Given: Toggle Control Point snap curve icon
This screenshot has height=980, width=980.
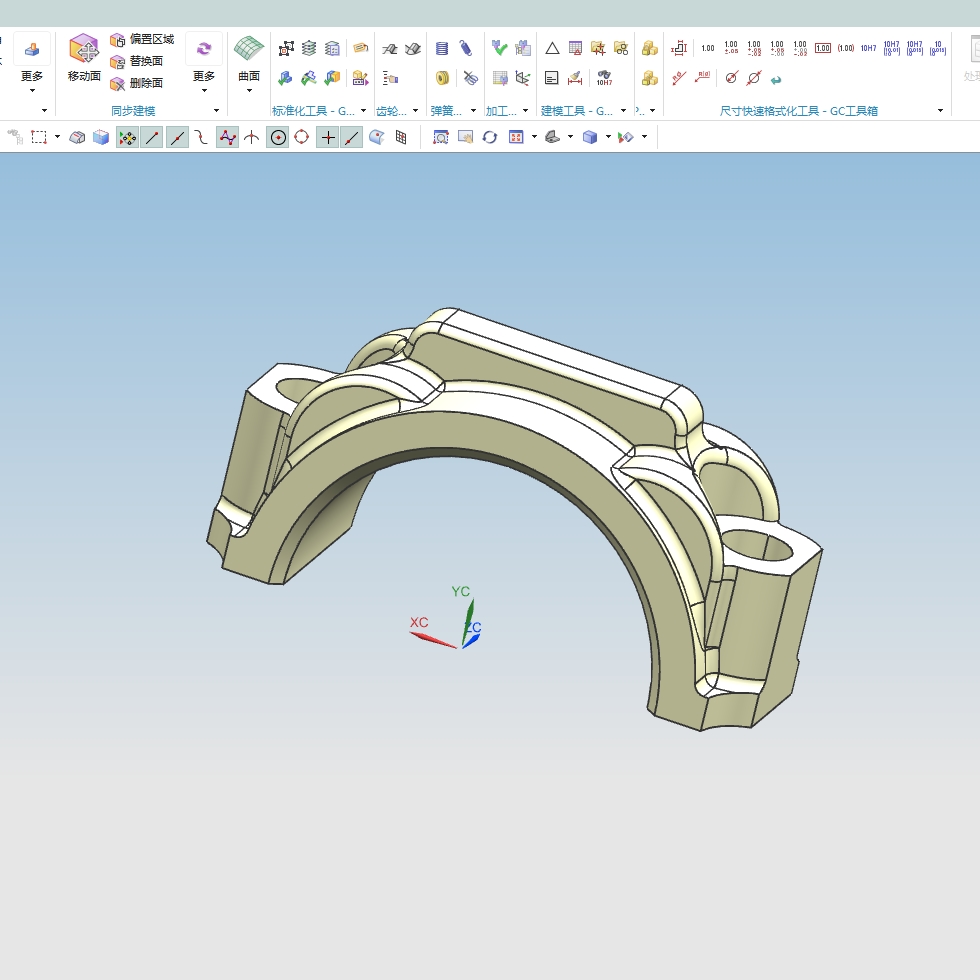Looking at the screenshot, I should pyautogui.click(x=201, y=138).
